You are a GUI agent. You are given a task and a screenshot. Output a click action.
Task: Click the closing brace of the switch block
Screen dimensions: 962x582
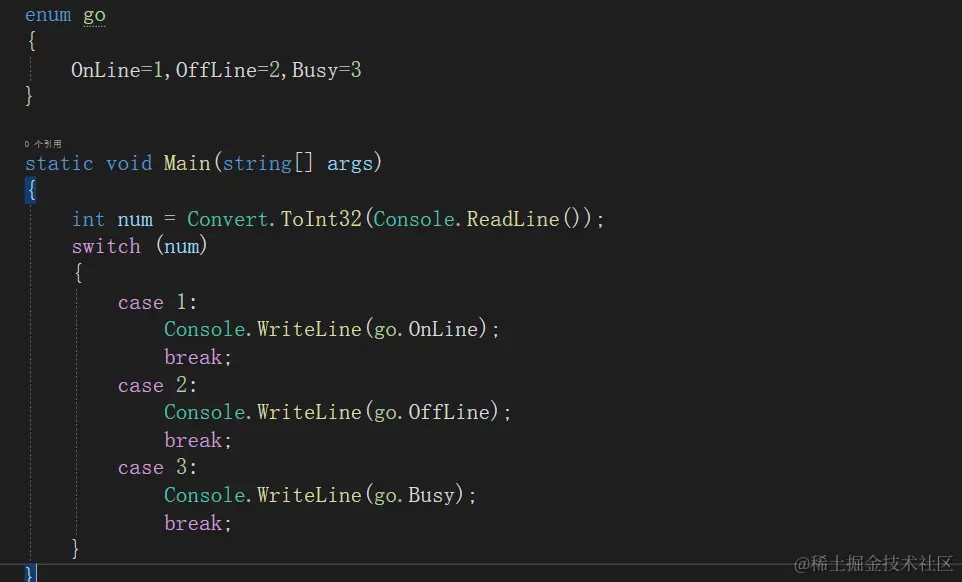[x=75, y=548]
